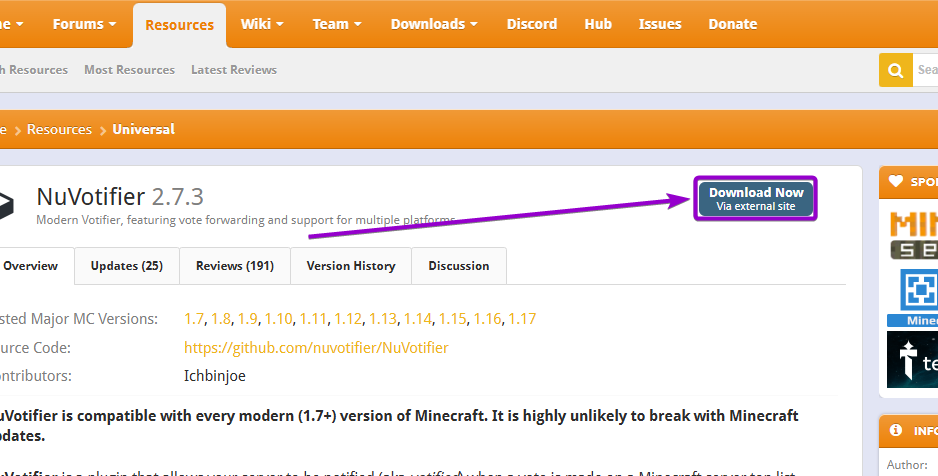The width and height of the screenshot is (938, 476).
Task: Open the Issues nav item
Action: [x=660, y=24]
